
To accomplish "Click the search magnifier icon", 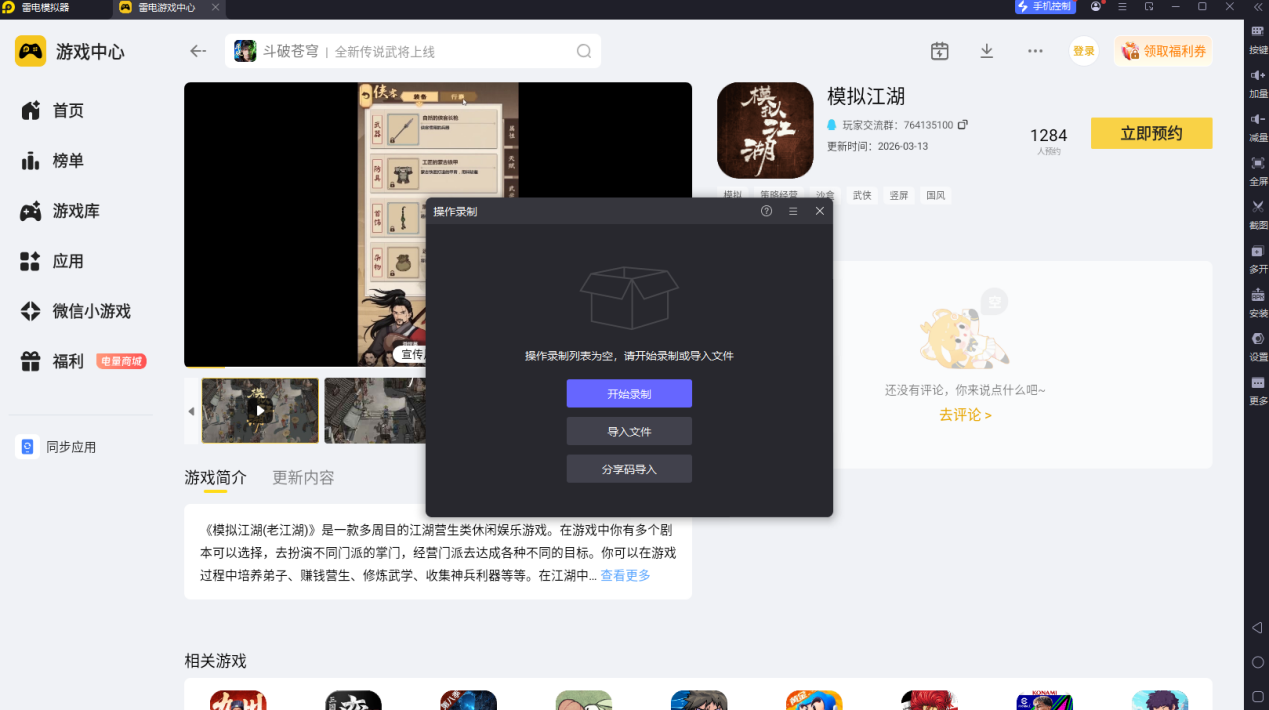I will (584, 51).
